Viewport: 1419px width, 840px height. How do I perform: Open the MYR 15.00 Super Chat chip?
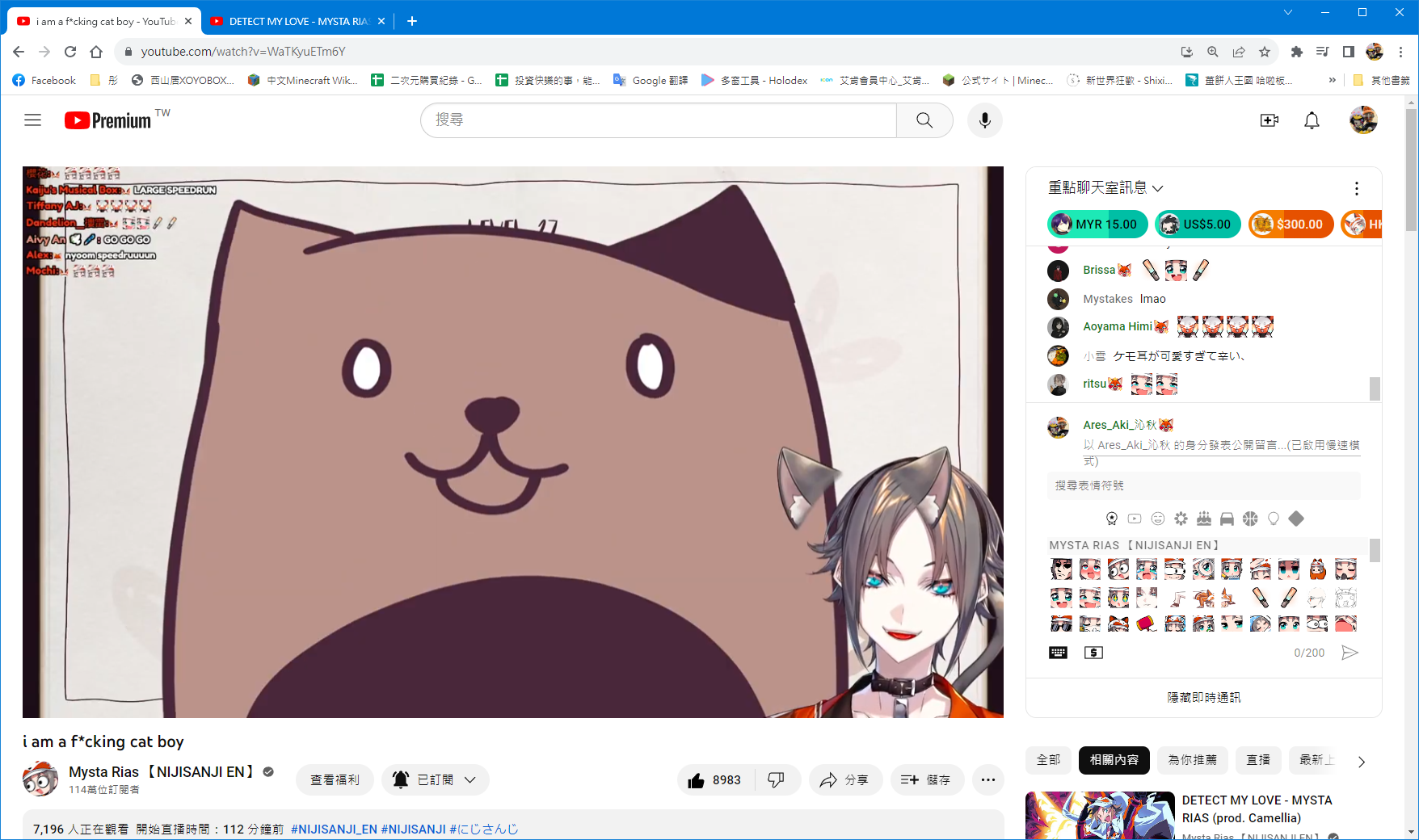click(1097, 225)
